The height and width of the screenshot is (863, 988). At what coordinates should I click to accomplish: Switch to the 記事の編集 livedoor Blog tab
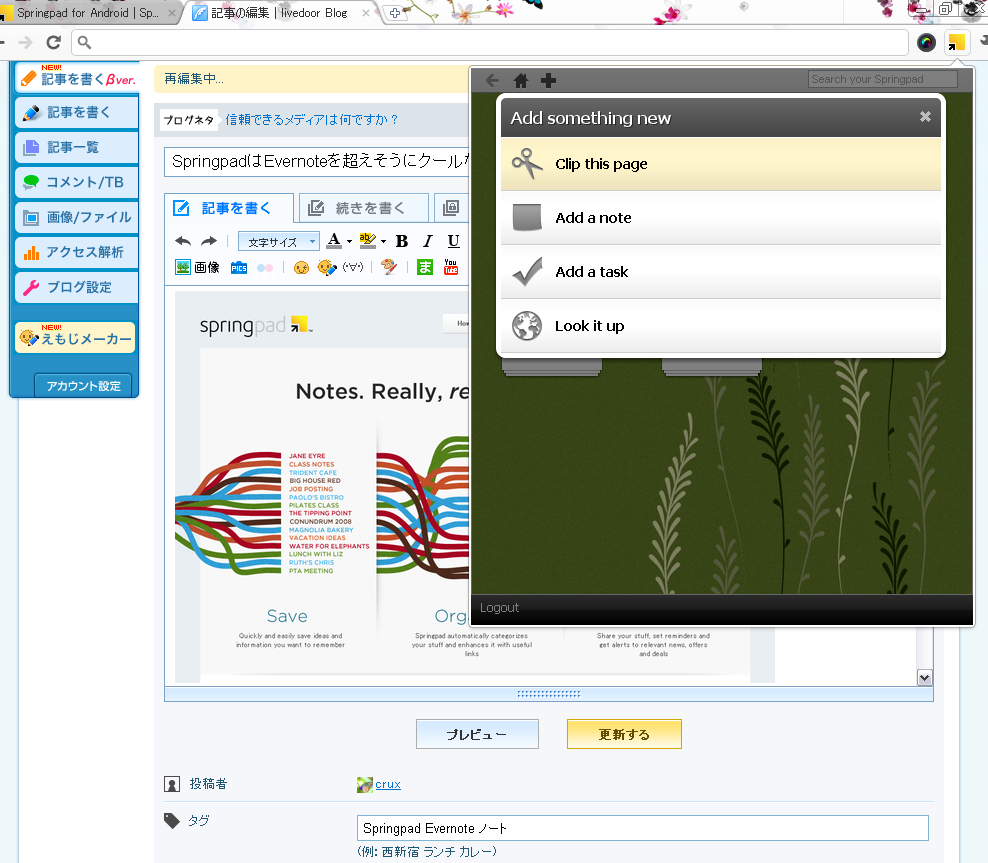[279, 13]
